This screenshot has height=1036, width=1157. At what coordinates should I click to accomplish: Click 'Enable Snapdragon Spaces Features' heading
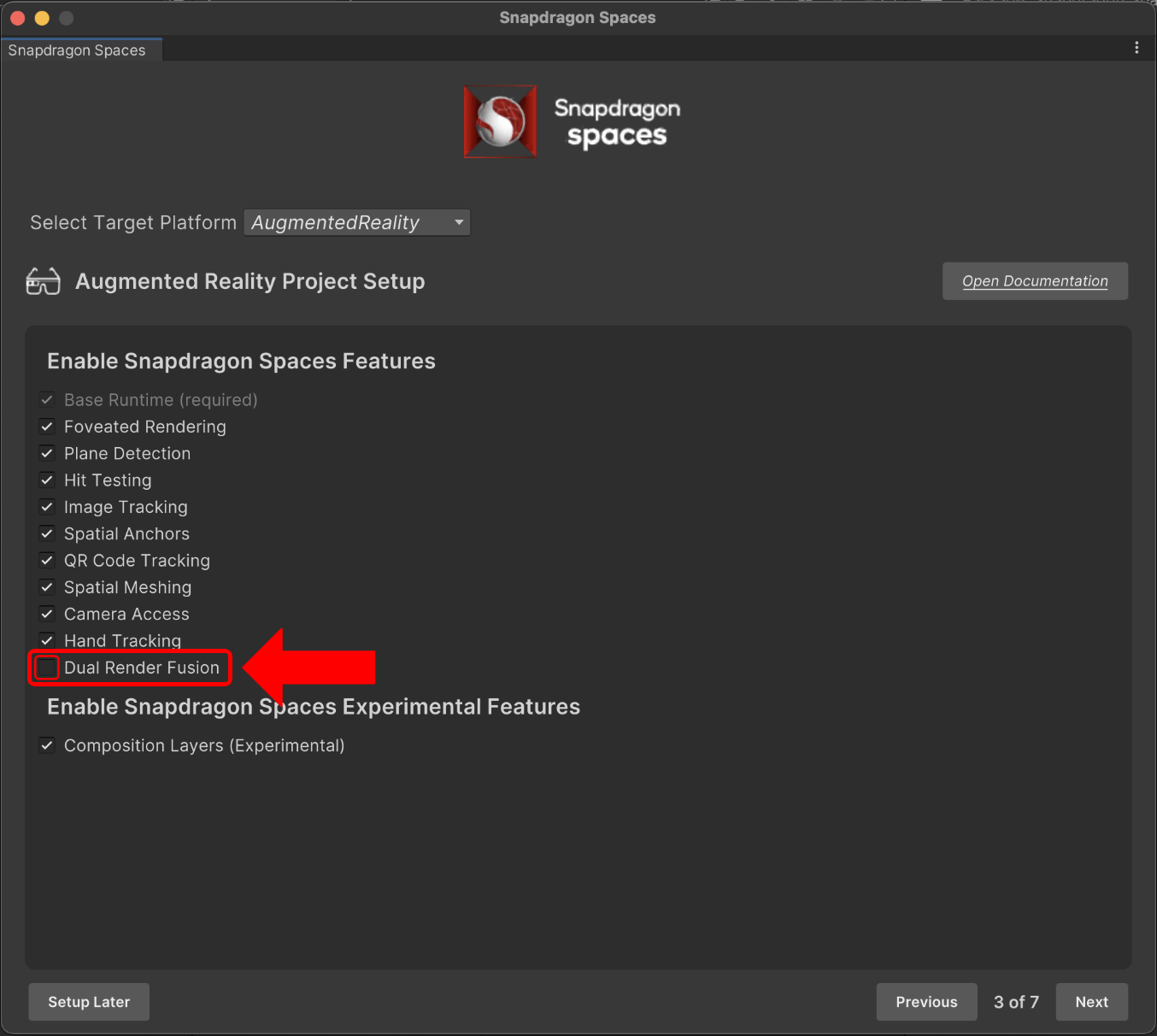coord(241,362)
